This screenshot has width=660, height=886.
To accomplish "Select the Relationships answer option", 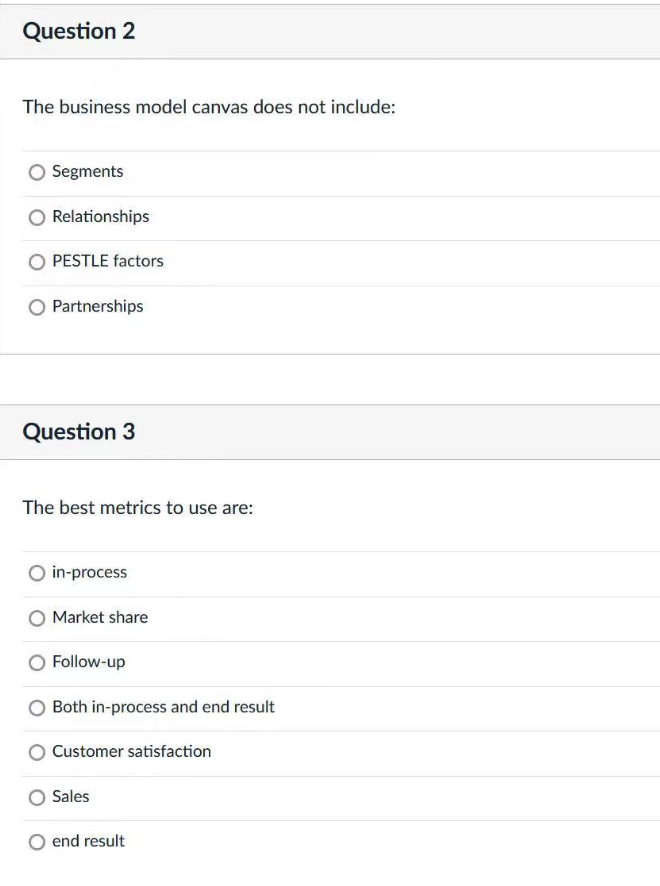I will point(37,217).
